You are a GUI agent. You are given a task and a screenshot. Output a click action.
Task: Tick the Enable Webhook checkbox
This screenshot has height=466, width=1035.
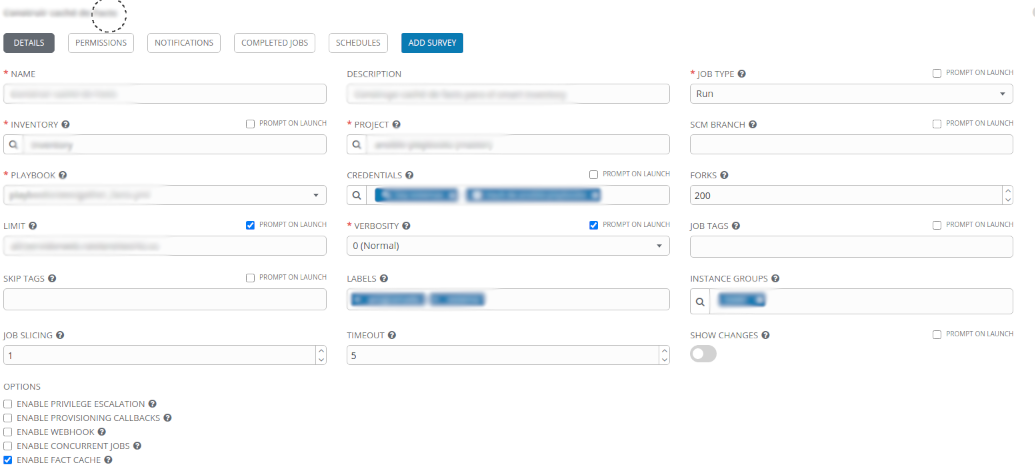8,432
